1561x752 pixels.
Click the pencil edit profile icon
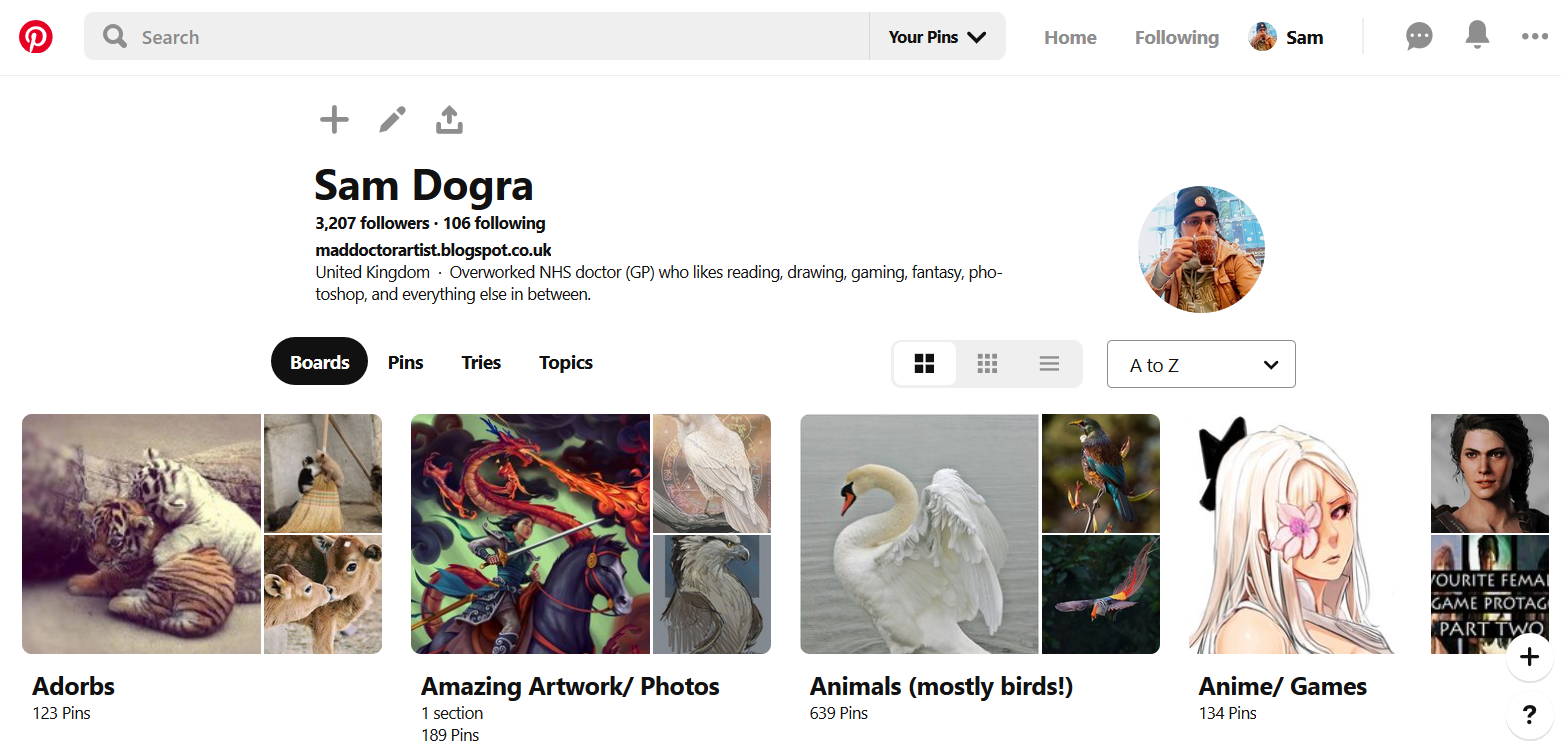click(x=392, y=120)
